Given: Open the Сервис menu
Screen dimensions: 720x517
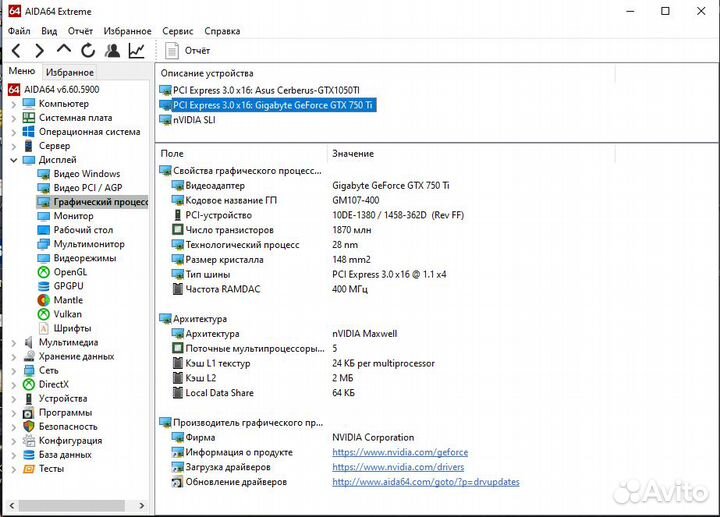Looking at the screenshot, I should (177, 31).
